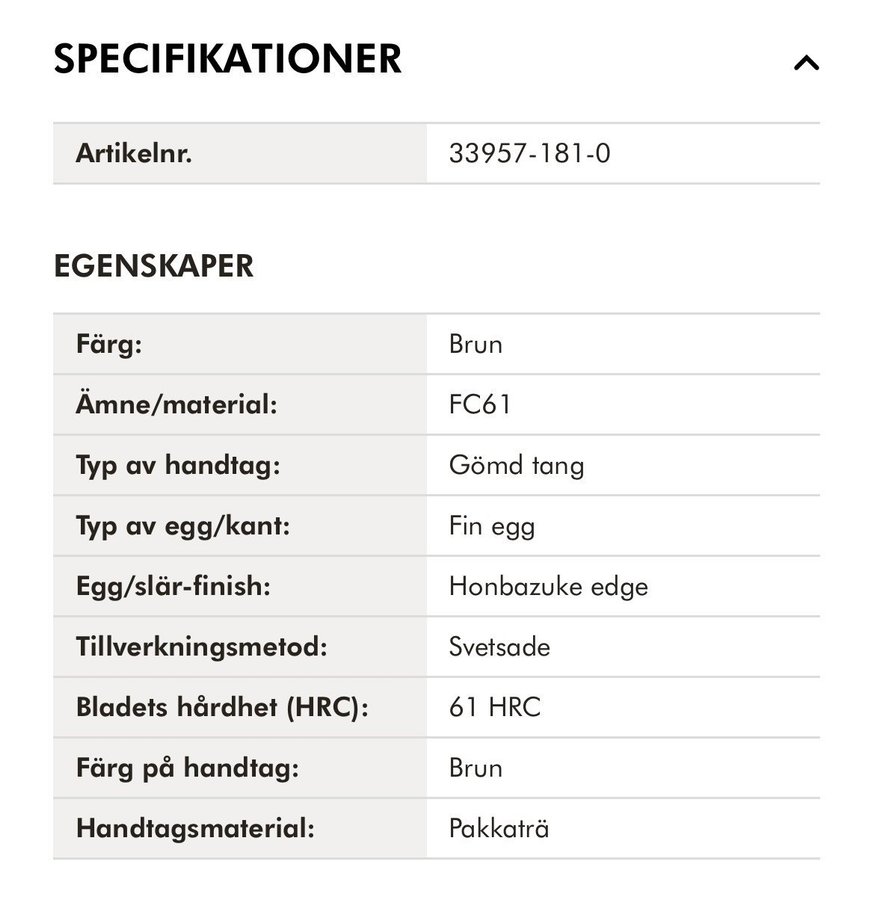Click the Typ av handtag: label
The height and width of the screenshot is (900, 874).
pos(177,465)
